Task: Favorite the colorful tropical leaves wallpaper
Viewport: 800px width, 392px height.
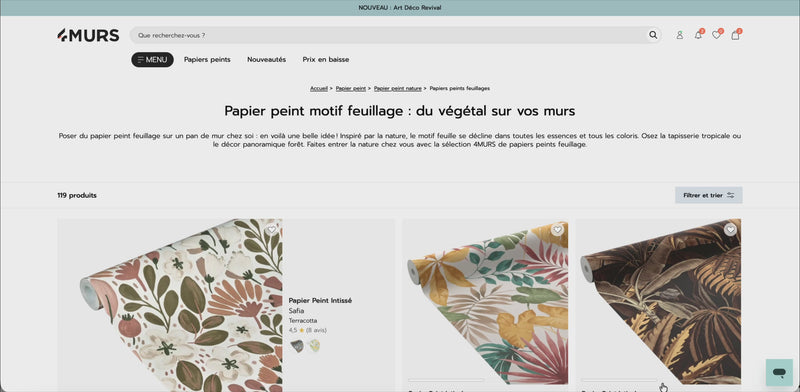Action: coord(557,230)
